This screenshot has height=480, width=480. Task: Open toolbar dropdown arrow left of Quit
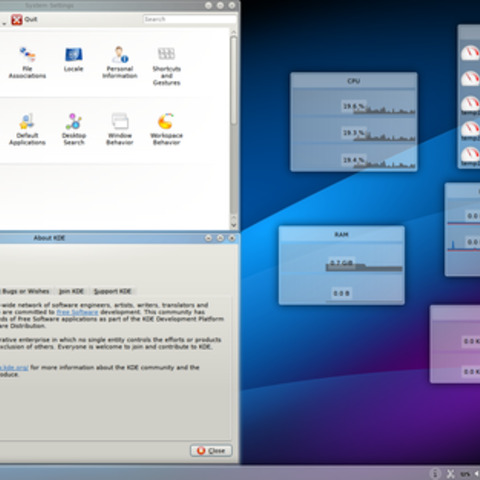[x=4, y=23]
